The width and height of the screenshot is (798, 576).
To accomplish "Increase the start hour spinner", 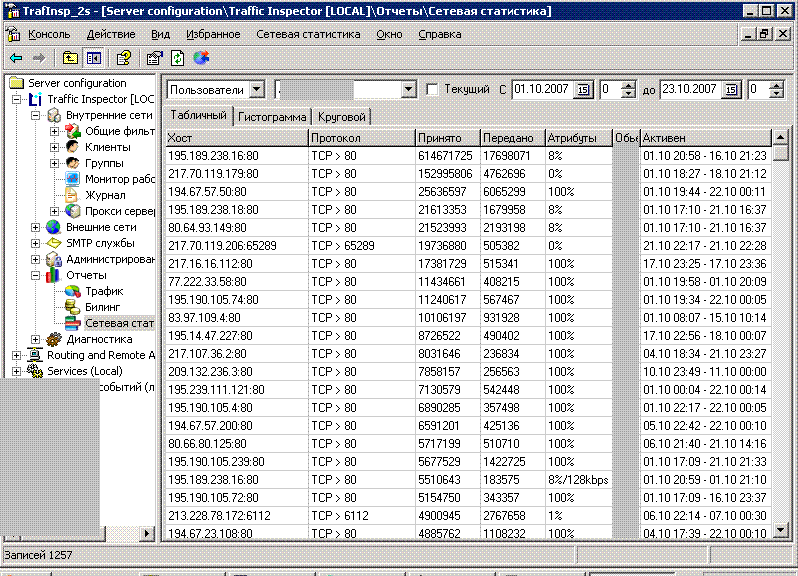I will pyautogui.click(x=629, y=86).
